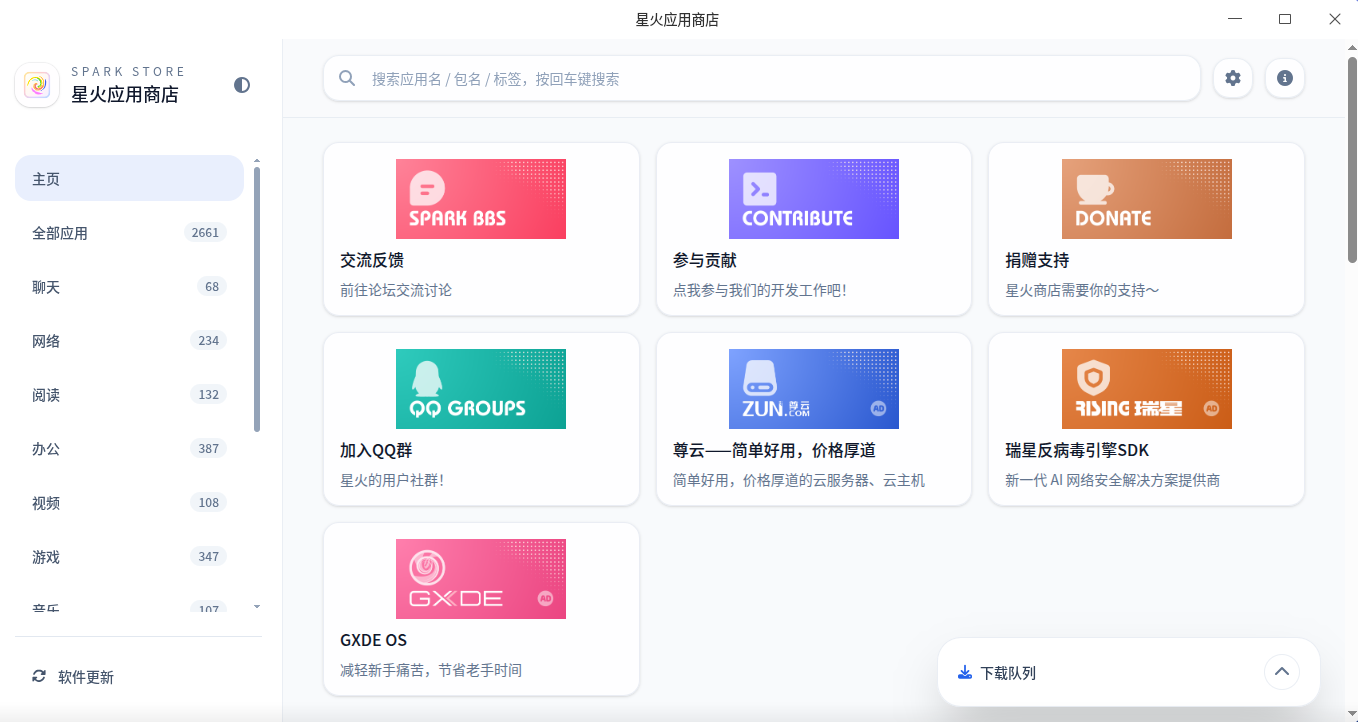Click the 减轻新手痛苦，节省老手时间 text

[x=431, y=670]
